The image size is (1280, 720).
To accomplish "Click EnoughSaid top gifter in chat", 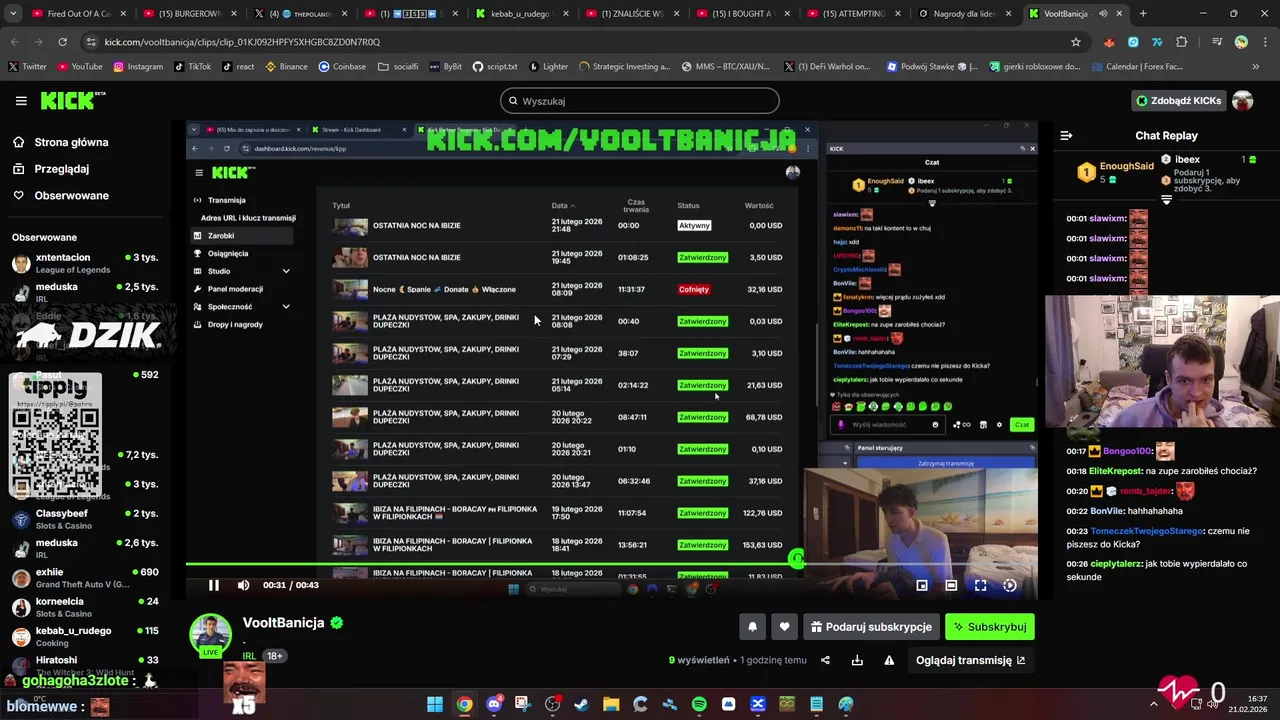I will (1126, 166).
